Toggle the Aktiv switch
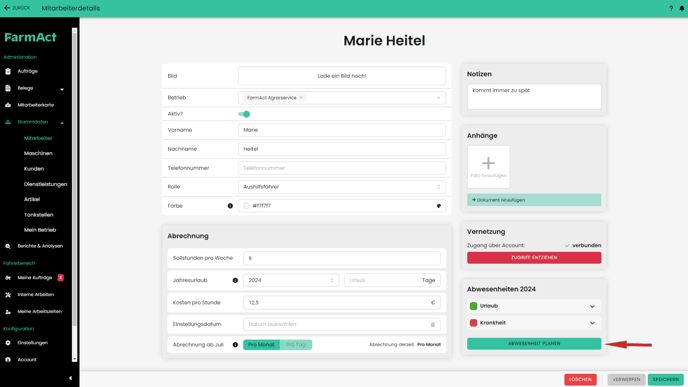The width and height of the screenshot is (688, 387). coord(244,114)
